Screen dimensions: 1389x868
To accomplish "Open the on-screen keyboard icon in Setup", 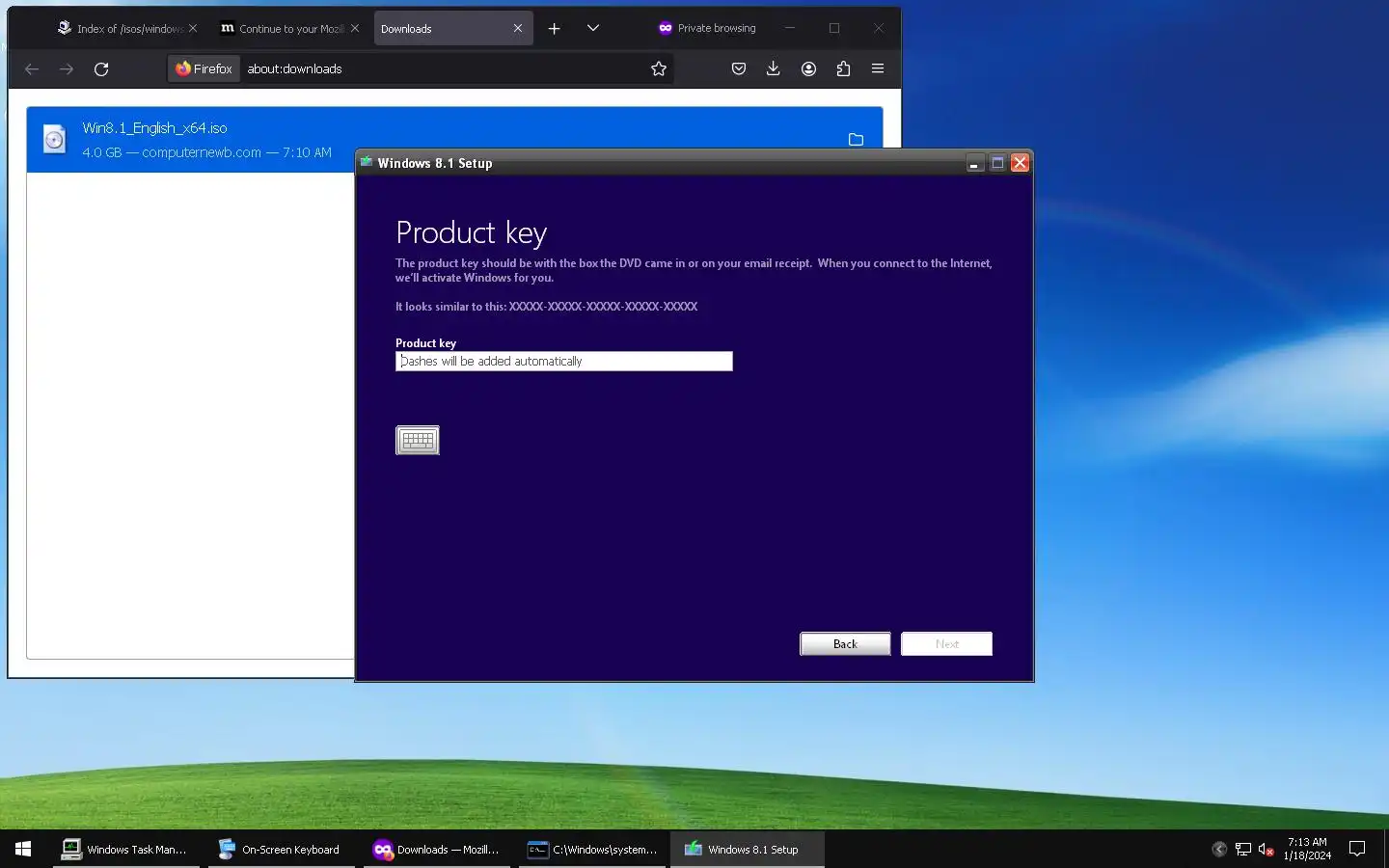I will coord(418,440).
